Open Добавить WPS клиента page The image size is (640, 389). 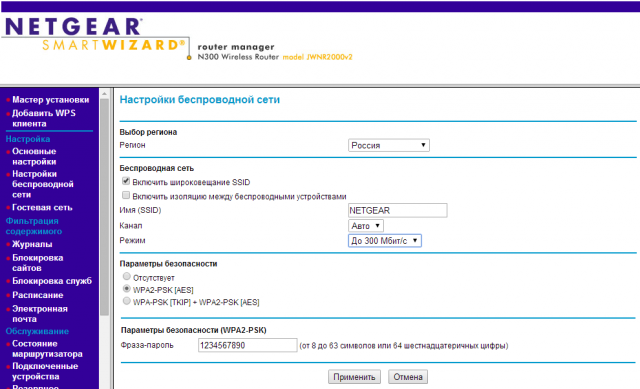pos(44,118)
